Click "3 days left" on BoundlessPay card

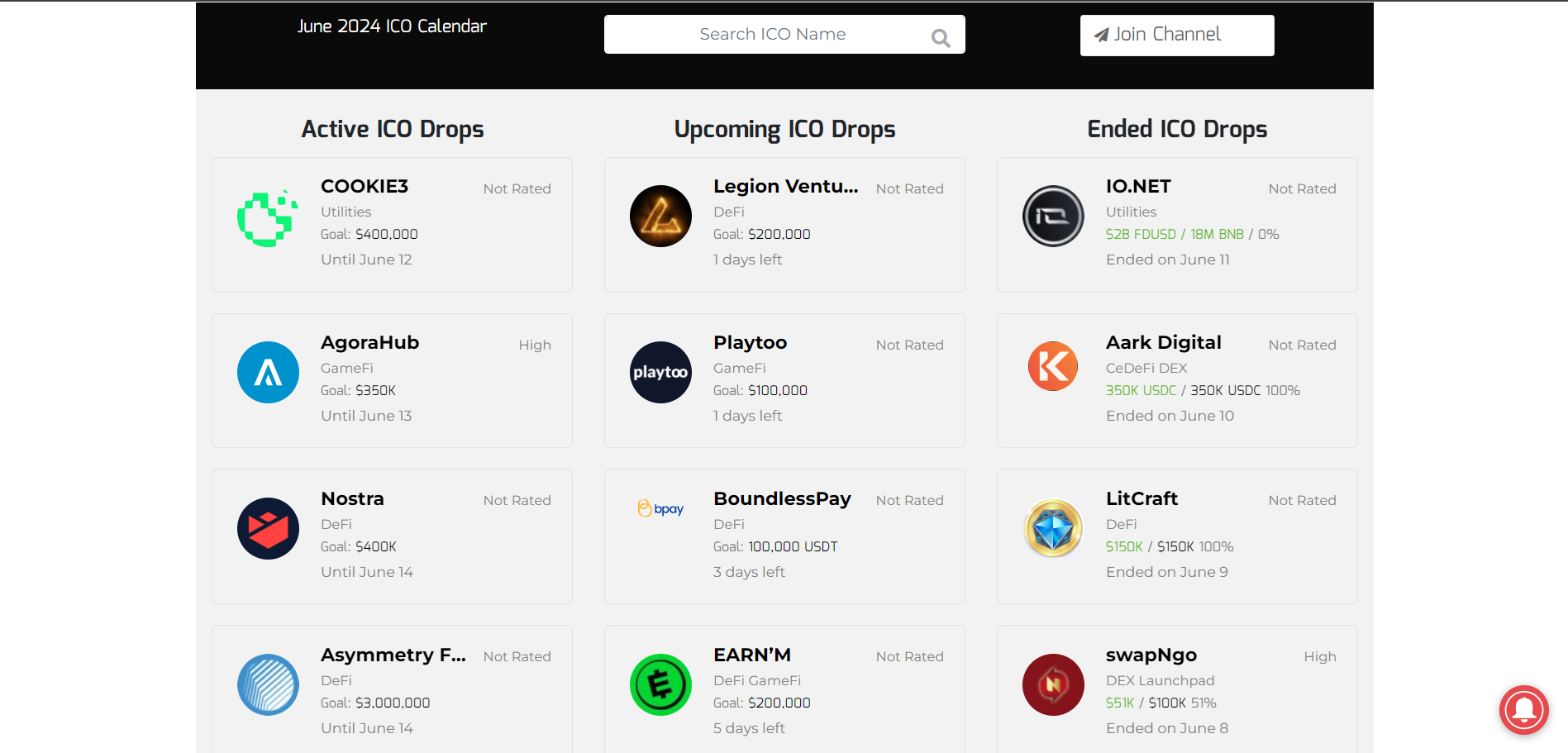[x=749, y=572]
